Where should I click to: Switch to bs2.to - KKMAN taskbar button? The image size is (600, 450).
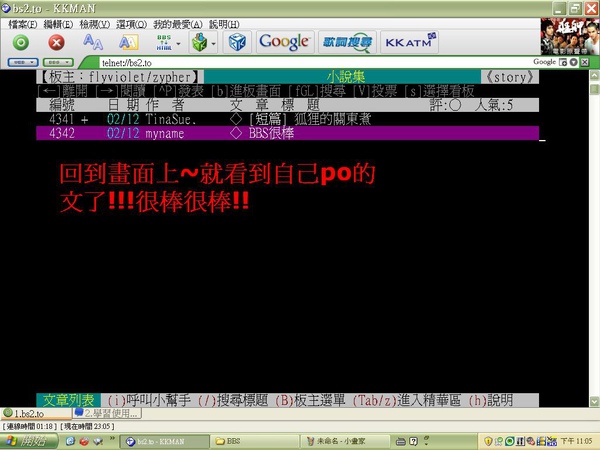(x=165, y=441)
